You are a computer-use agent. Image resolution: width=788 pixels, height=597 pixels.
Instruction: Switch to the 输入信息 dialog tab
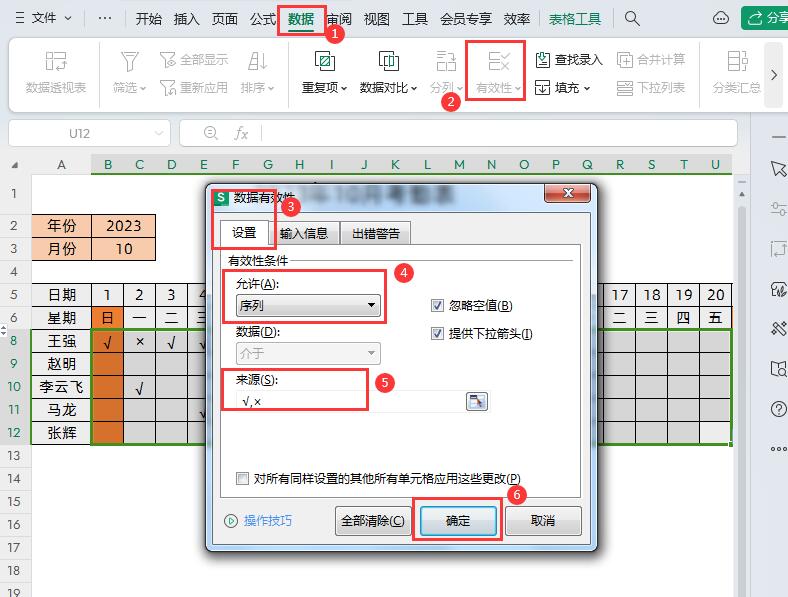tap(304, 233)
